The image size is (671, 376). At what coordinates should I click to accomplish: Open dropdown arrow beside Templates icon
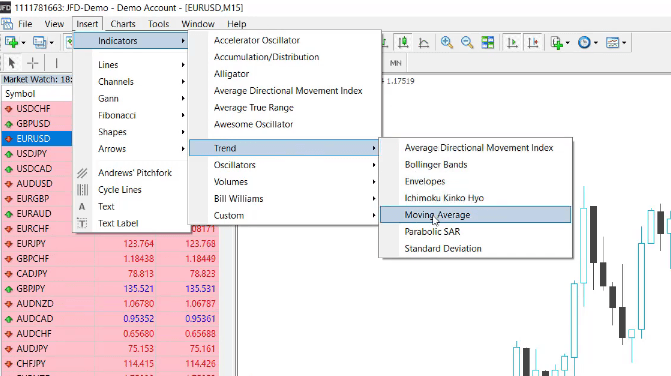pos(624,43)
